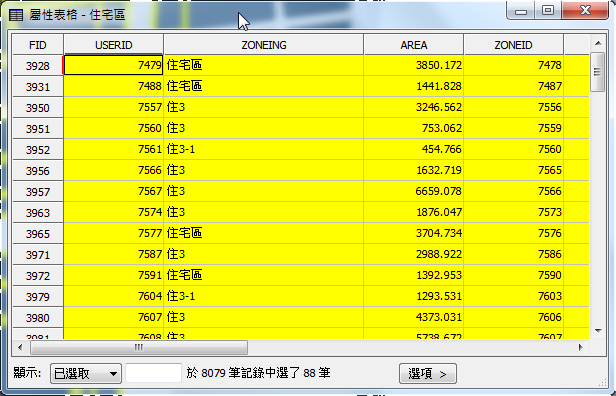The image size is (616, 396).
Task: Click the right arrow on horizontal scrollbar
Action: tap(581, 347)
